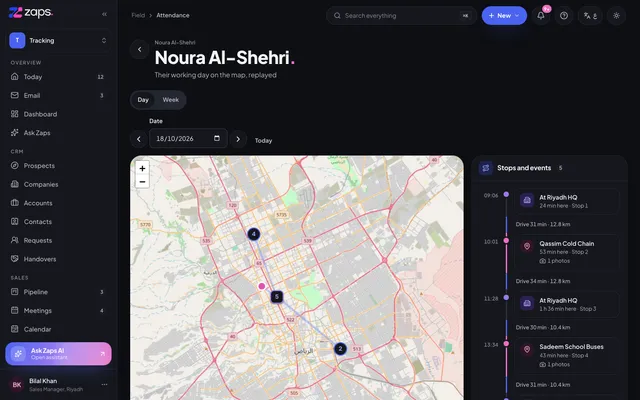640x400 pixels.
Task: Go back with the arrow beside Noura Al-Shehri
Action: pos(140,49)
